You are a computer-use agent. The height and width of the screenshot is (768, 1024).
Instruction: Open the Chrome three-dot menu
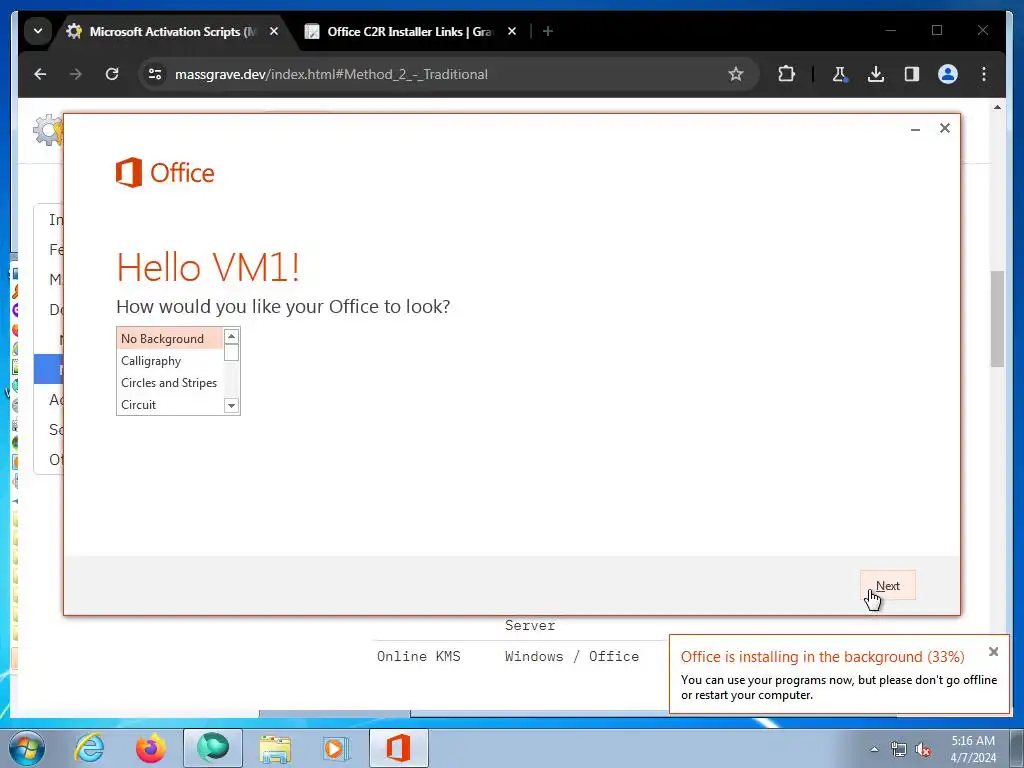(984, 74)
